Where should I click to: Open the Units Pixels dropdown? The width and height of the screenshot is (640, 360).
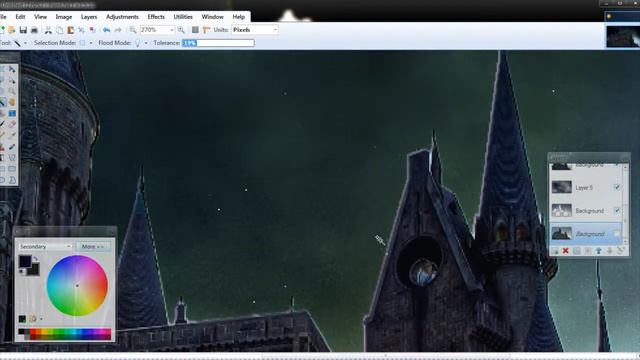(x=275, y=30)
